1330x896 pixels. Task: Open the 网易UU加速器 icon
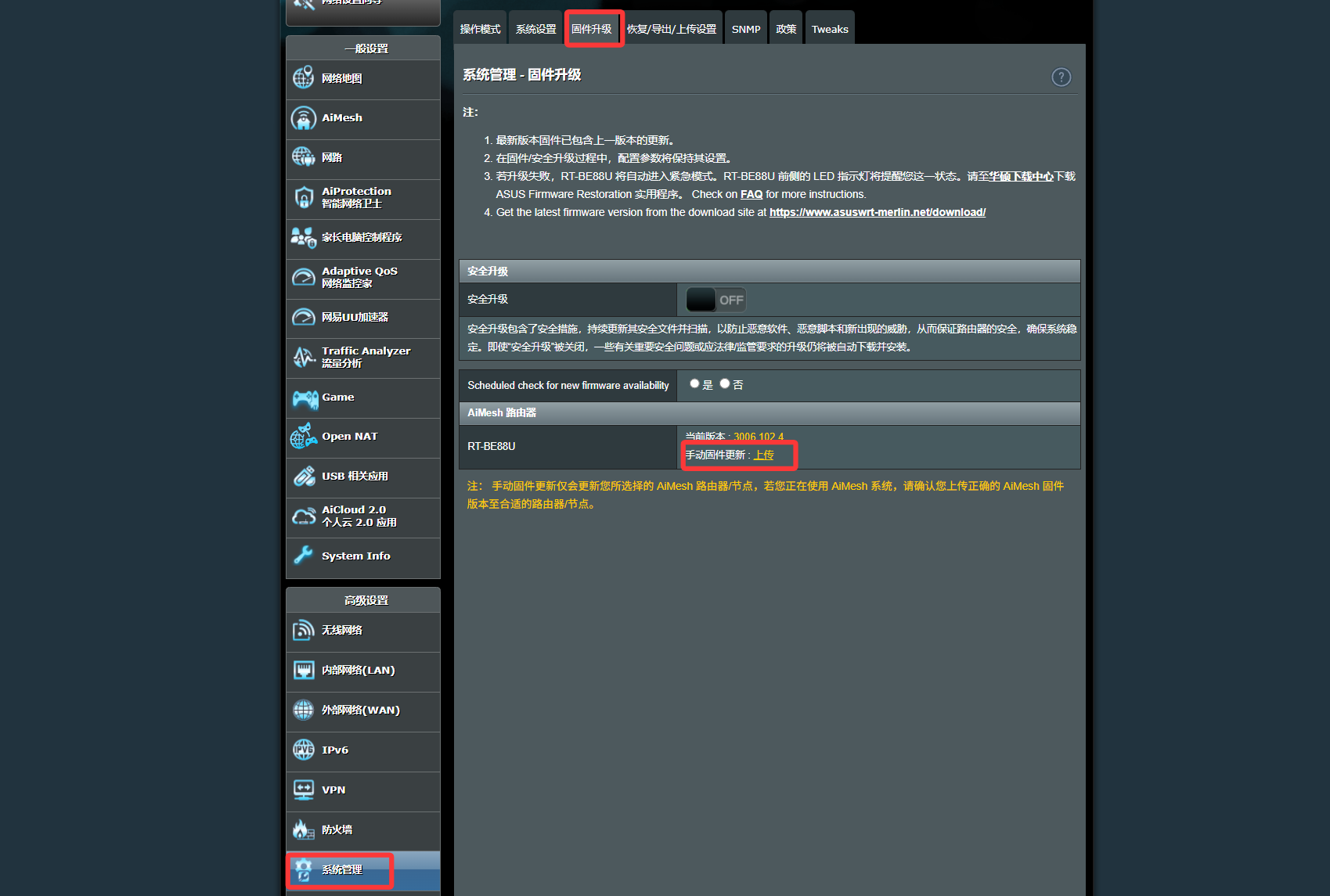pyautogui.click(x=304, y=317)
